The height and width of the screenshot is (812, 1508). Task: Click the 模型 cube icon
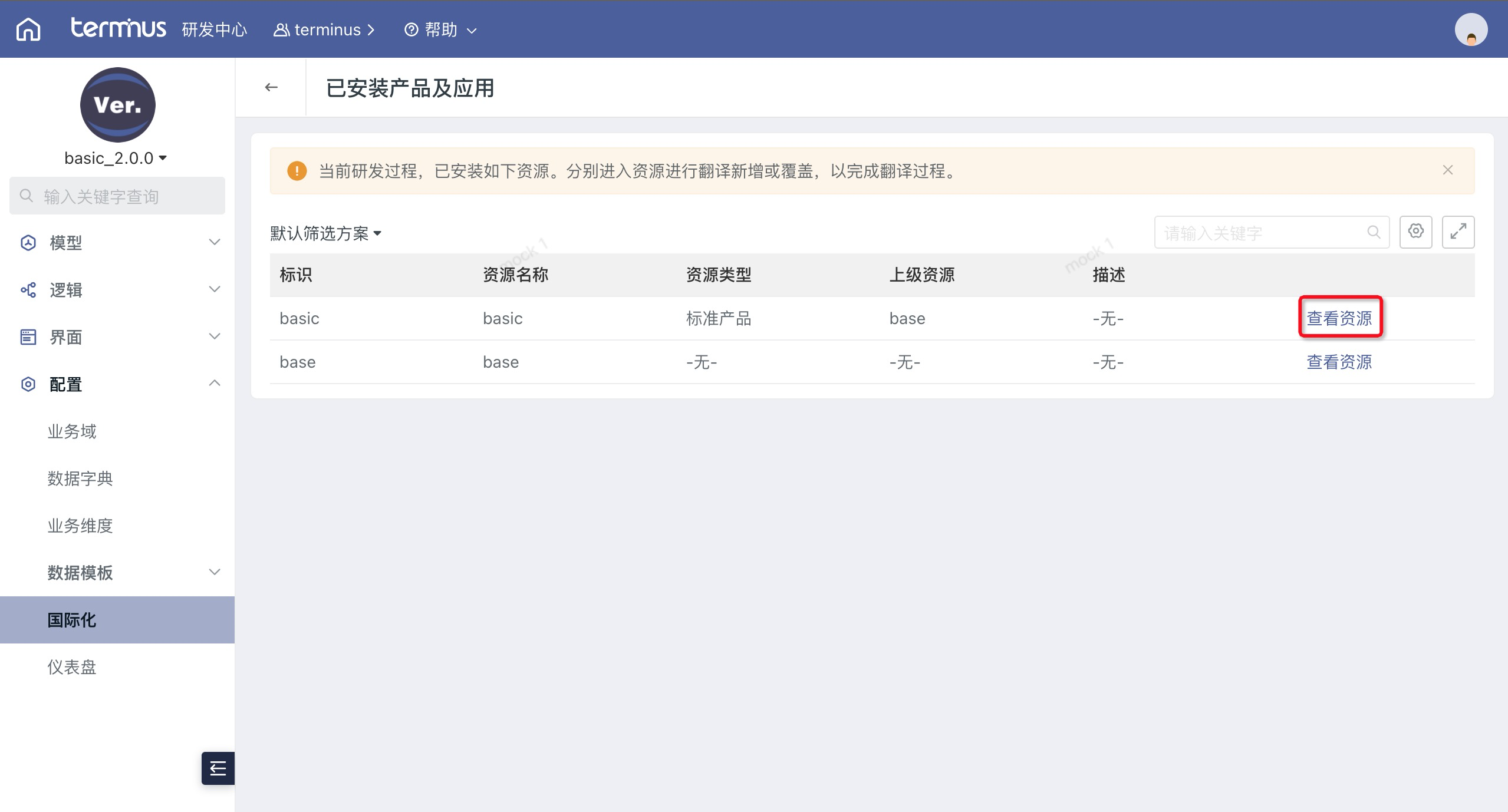click(28, 243)
